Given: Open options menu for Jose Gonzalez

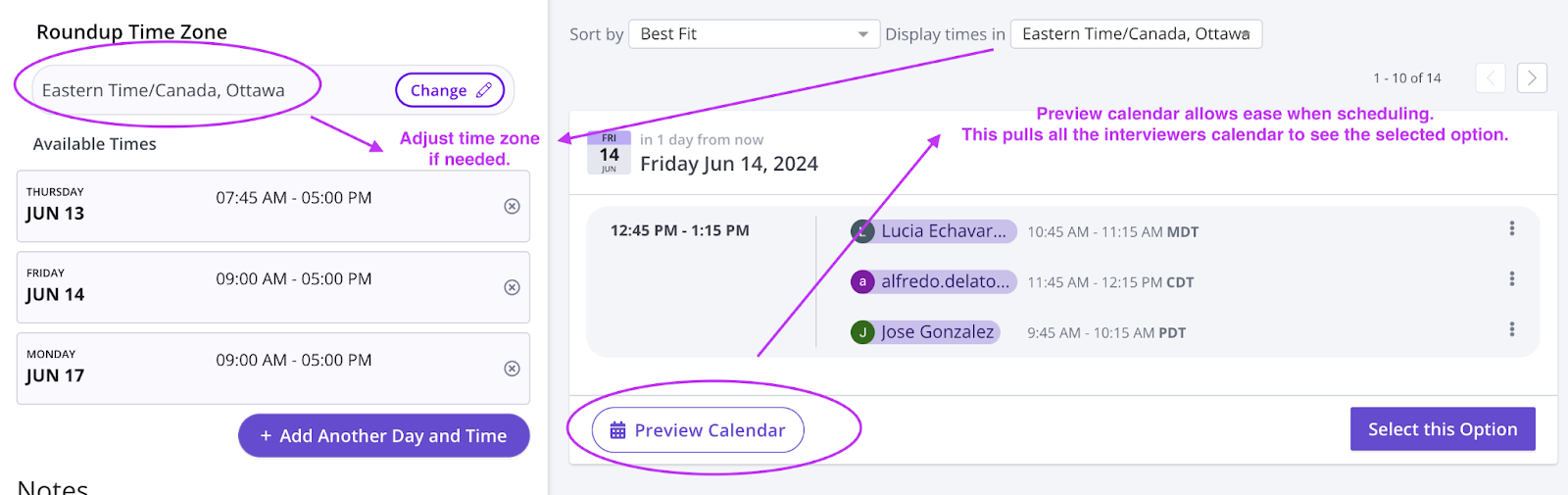Looking at the screenshot, I should coord(1512,329).
